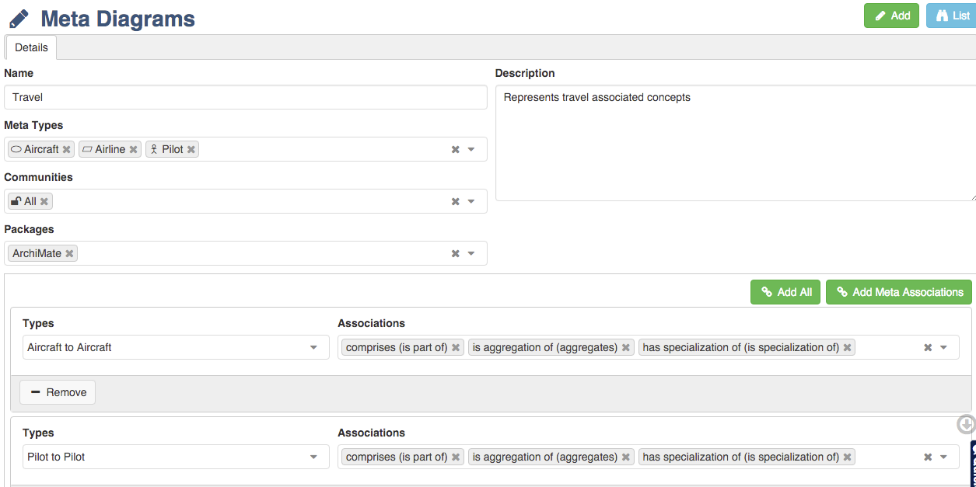
Task: Click the Add All button
Action: click(x=786, y=292)
